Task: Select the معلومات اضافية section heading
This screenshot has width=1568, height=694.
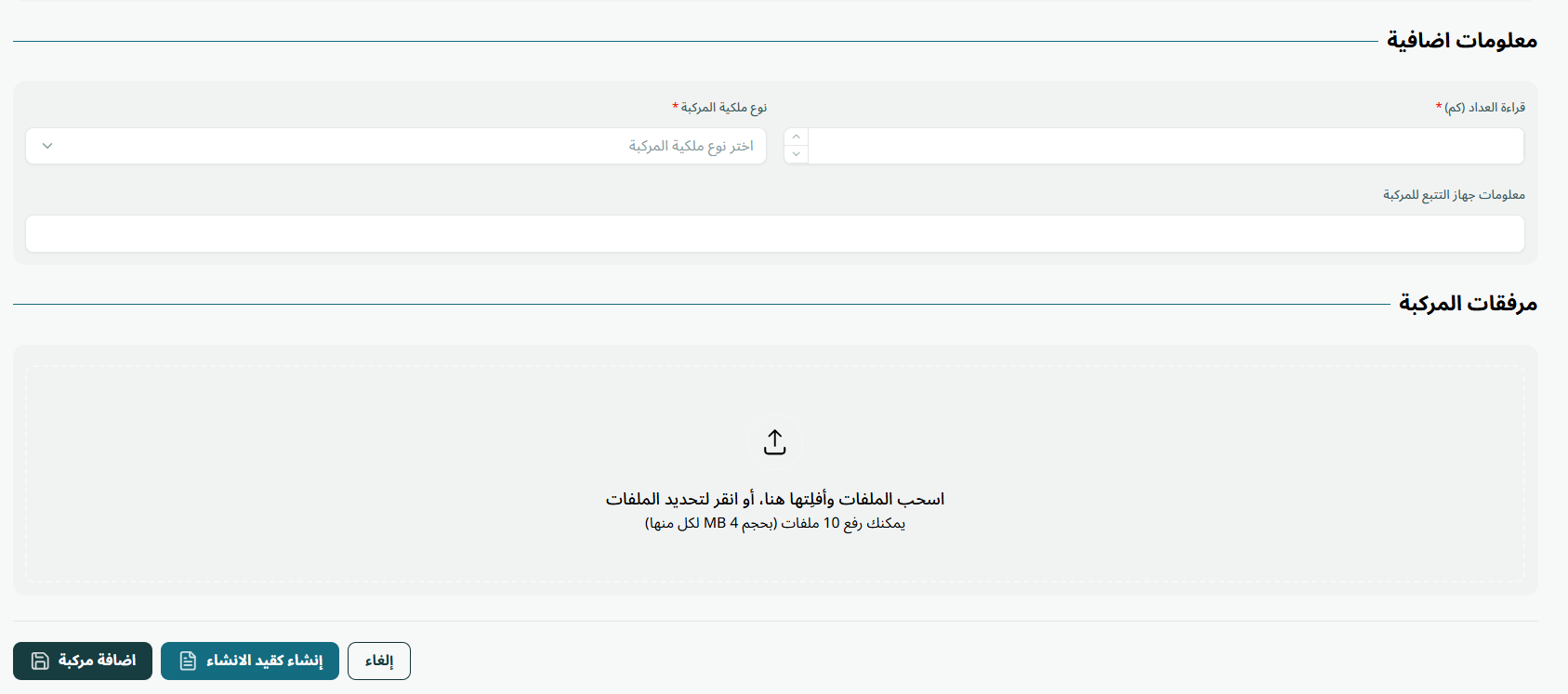Action: point(1462,40)
